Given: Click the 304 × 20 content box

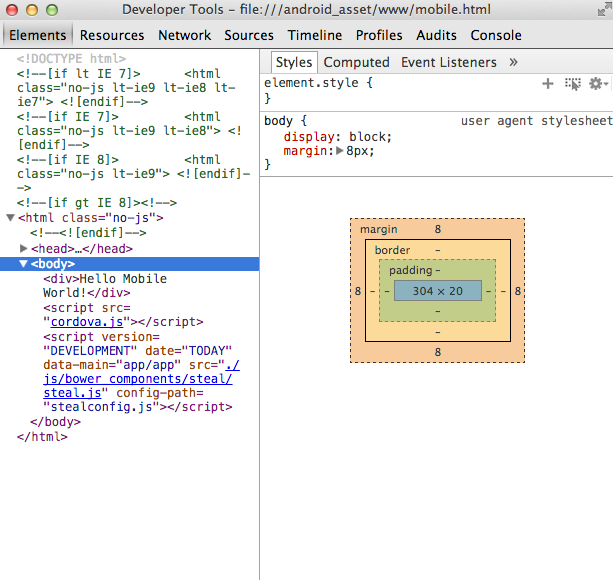Looking at the screenshot, I should [x=438, y=291].
